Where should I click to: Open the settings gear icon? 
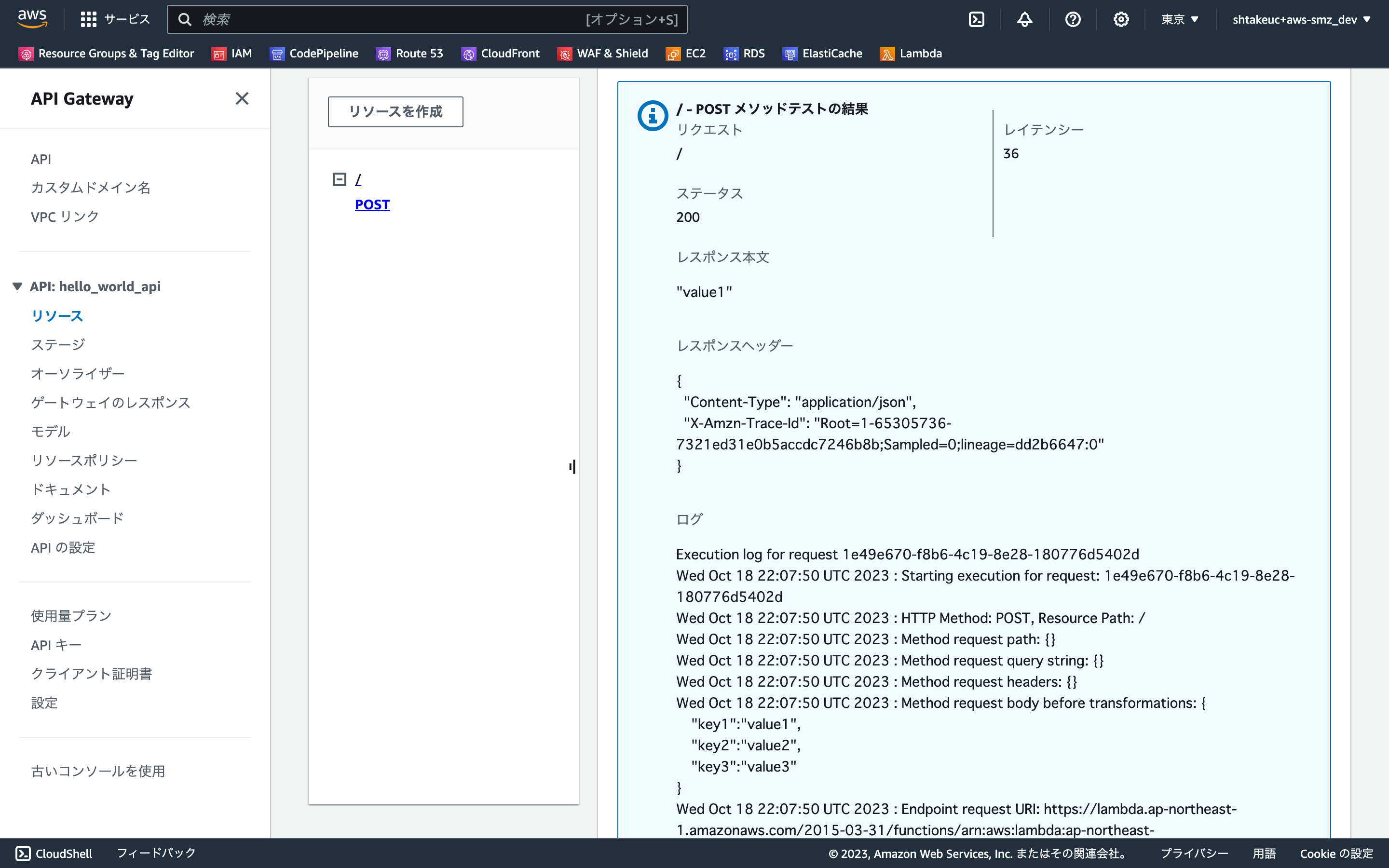pos(1121,19)
